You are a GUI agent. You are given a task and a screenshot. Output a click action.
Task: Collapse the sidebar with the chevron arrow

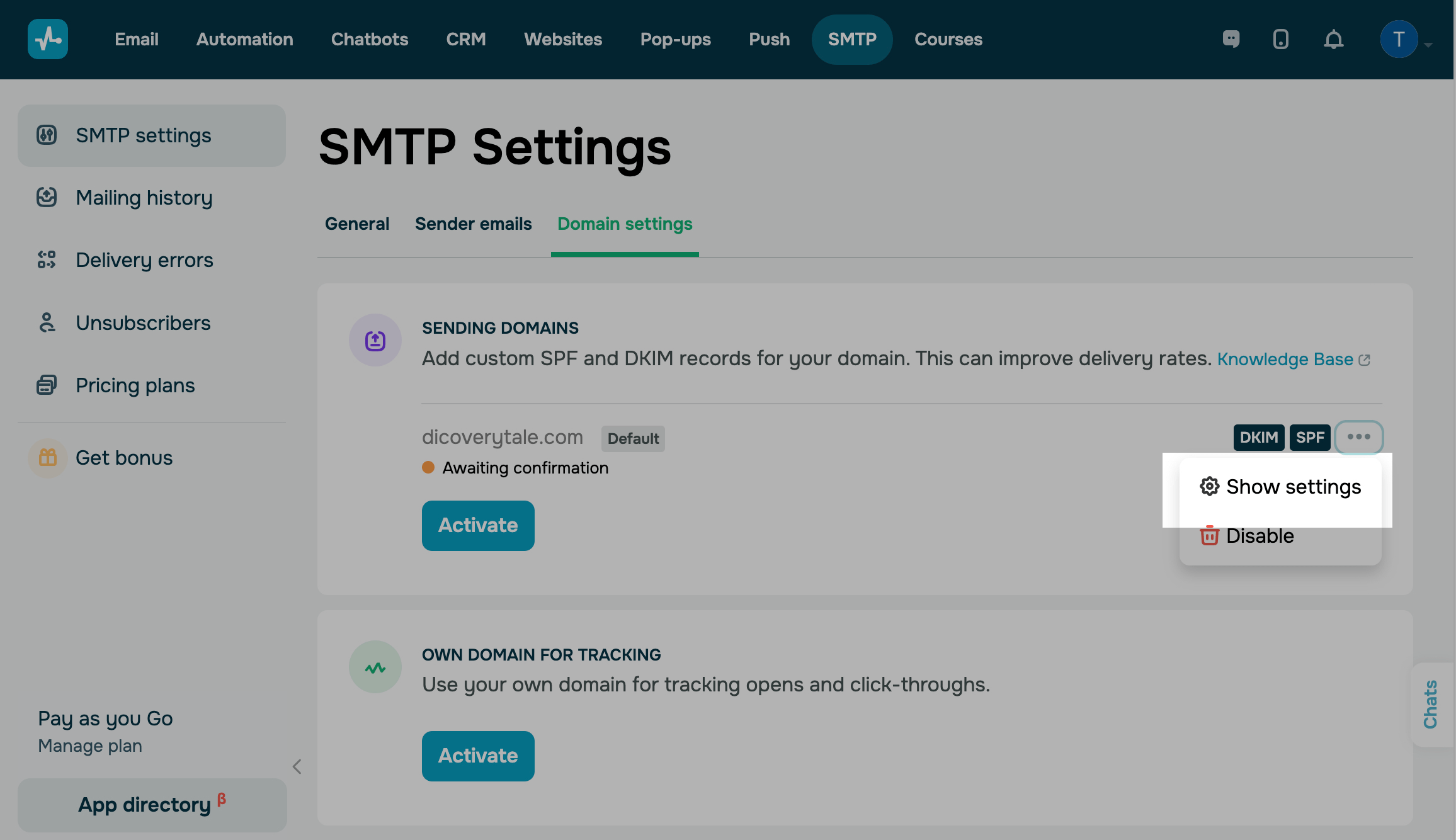tap(297, 766)
